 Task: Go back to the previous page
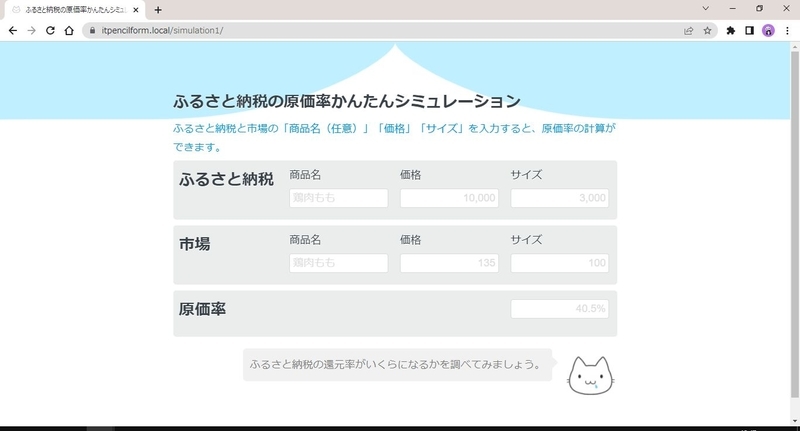13,31
